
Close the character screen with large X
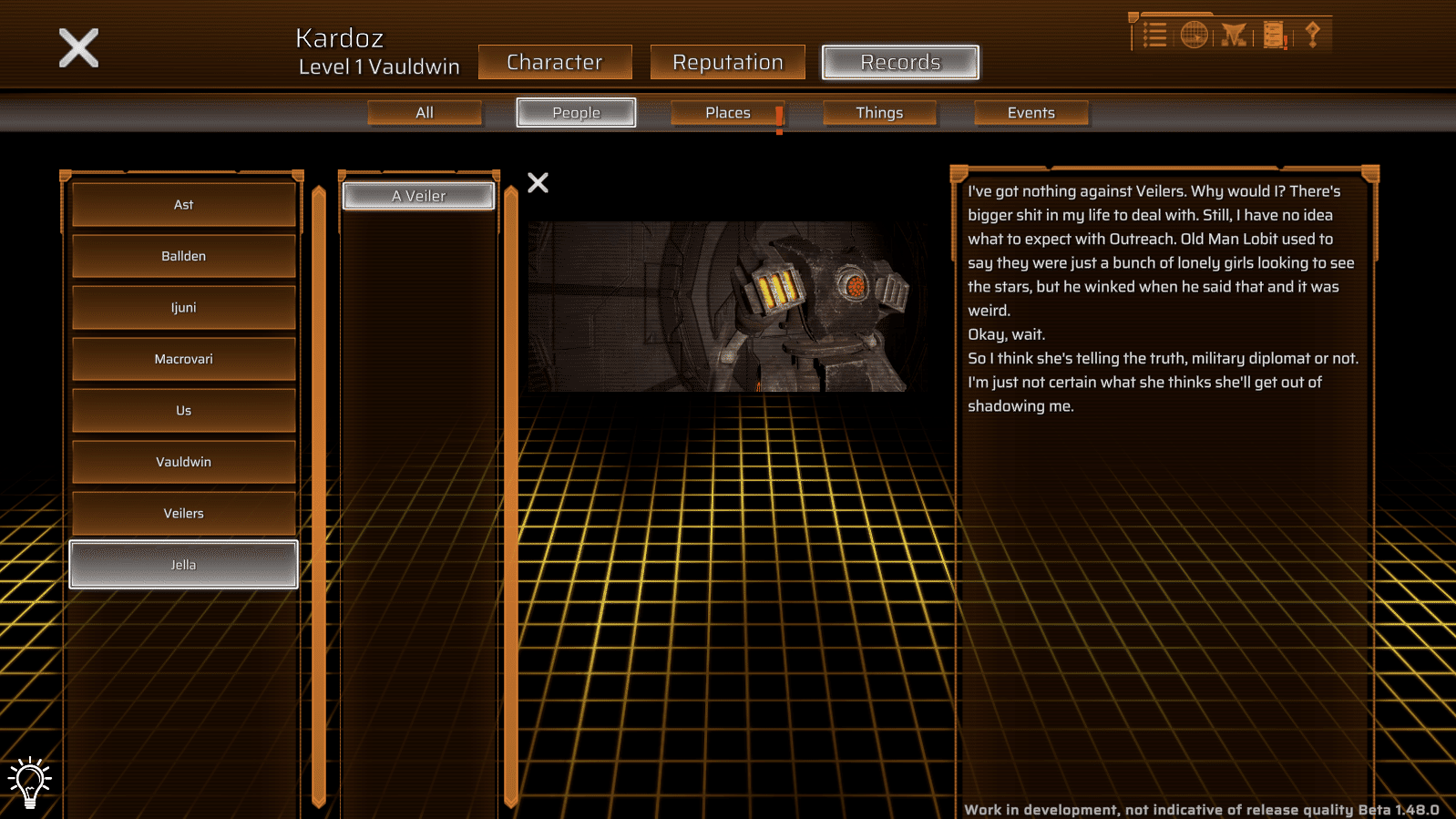(x=78, y=47)
